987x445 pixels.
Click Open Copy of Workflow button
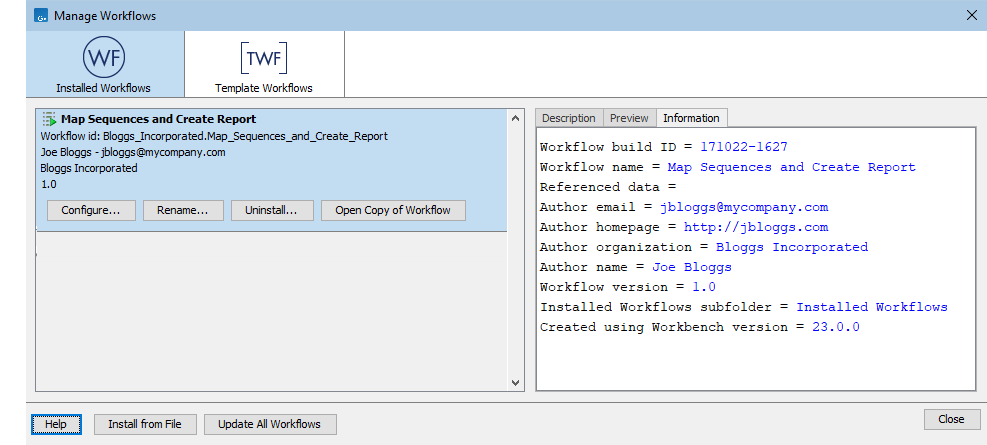(393, 210)
